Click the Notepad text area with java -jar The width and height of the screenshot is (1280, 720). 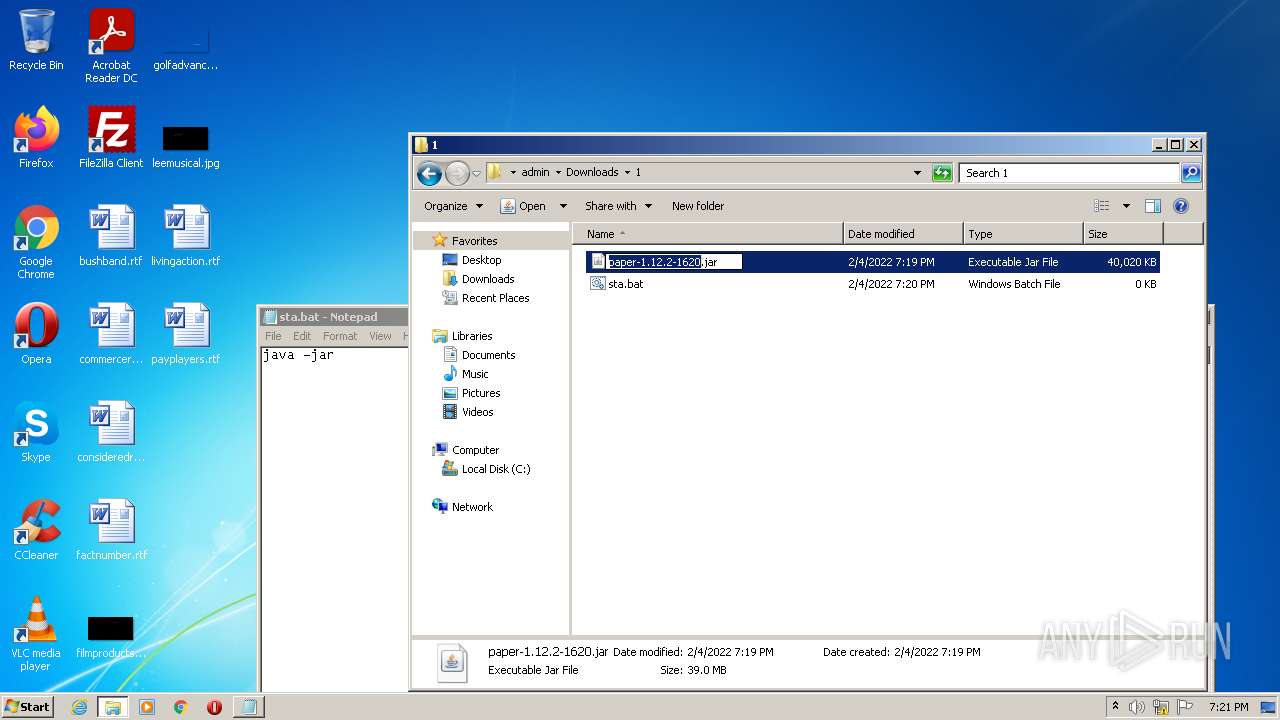point(334,520)
